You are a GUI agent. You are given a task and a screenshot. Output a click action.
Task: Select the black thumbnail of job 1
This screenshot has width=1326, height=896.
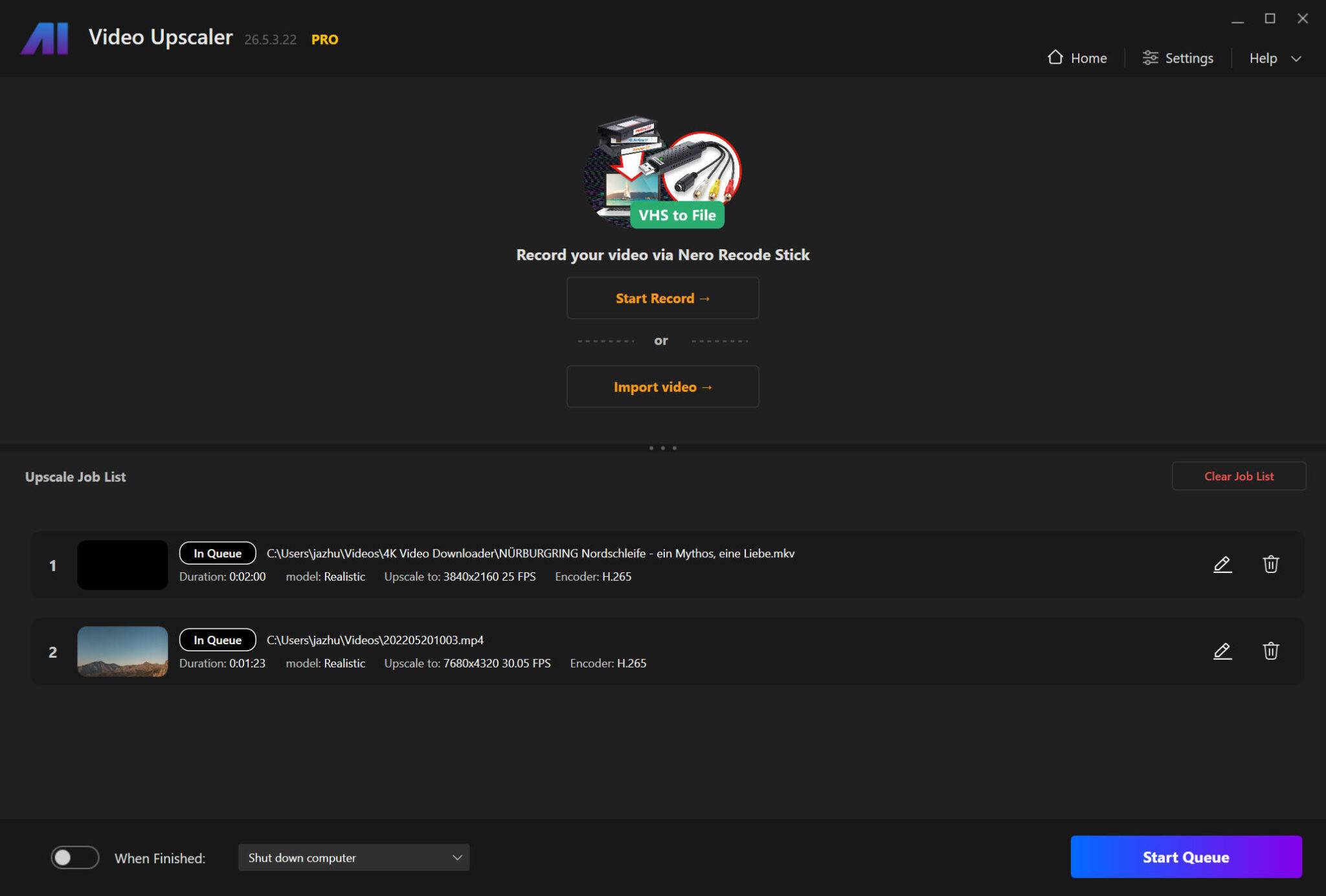point(122,565)
